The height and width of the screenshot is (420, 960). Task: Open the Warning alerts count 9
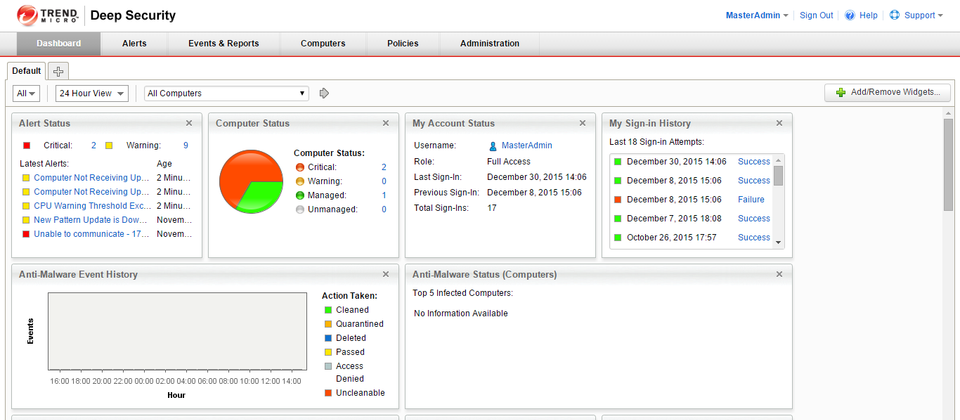click(x=186, y=146)
